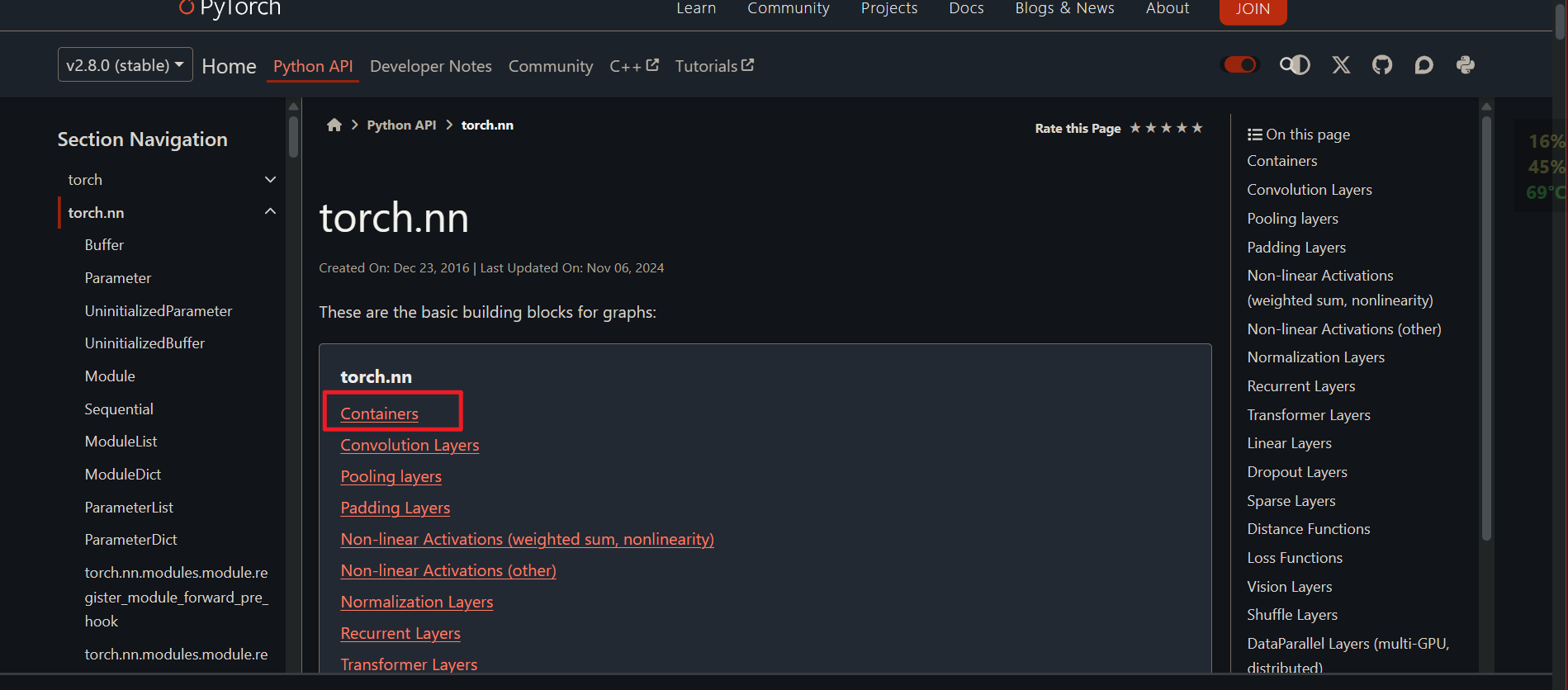Open the Normalization Layers content link
The image size is (1568, 690).
point(417,602)
